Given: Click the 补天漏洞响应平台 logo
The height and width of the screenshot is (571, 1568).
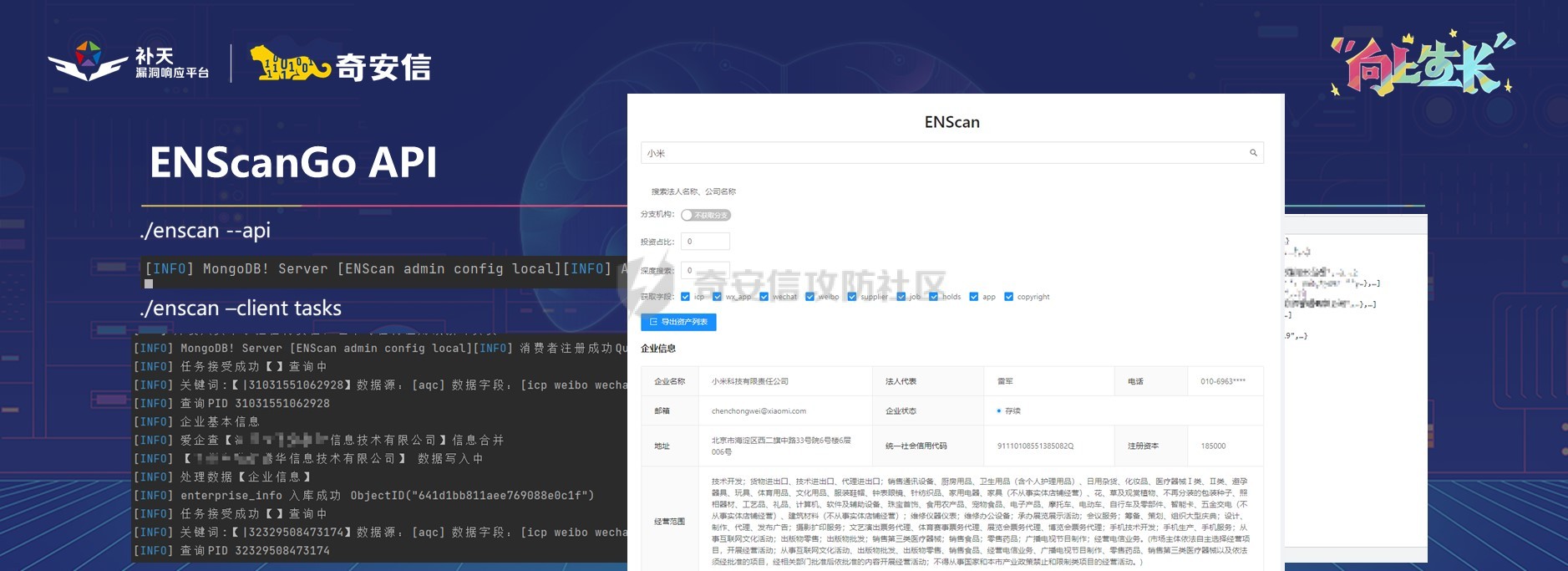Looking at the screenshot, I should pyautogui.click(x=129, y=62).
